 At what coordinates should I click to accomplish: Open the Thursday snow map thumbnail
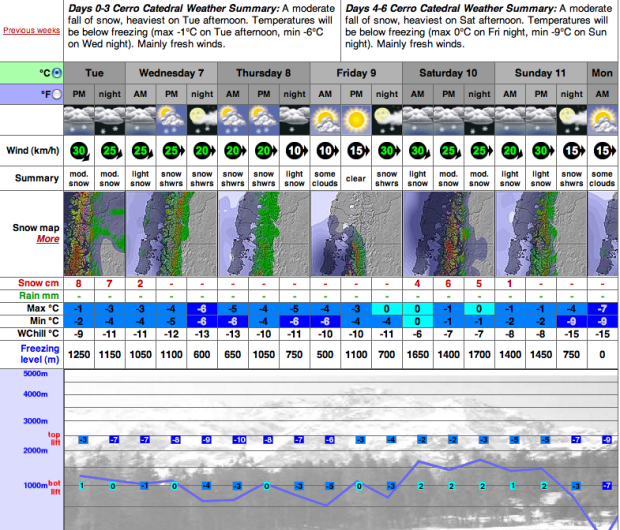[264, 234]
